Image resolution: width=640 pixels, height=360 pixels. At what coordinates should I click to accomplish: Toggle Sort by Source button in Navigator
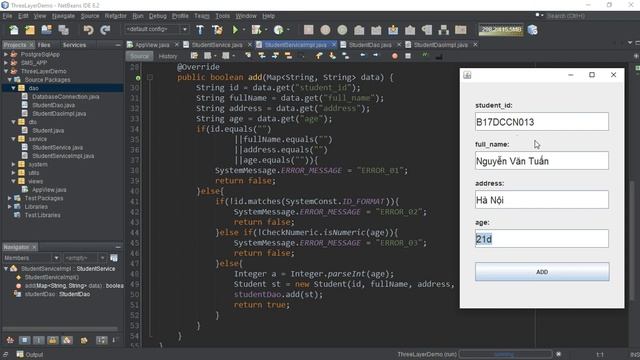tap(115, 340)
